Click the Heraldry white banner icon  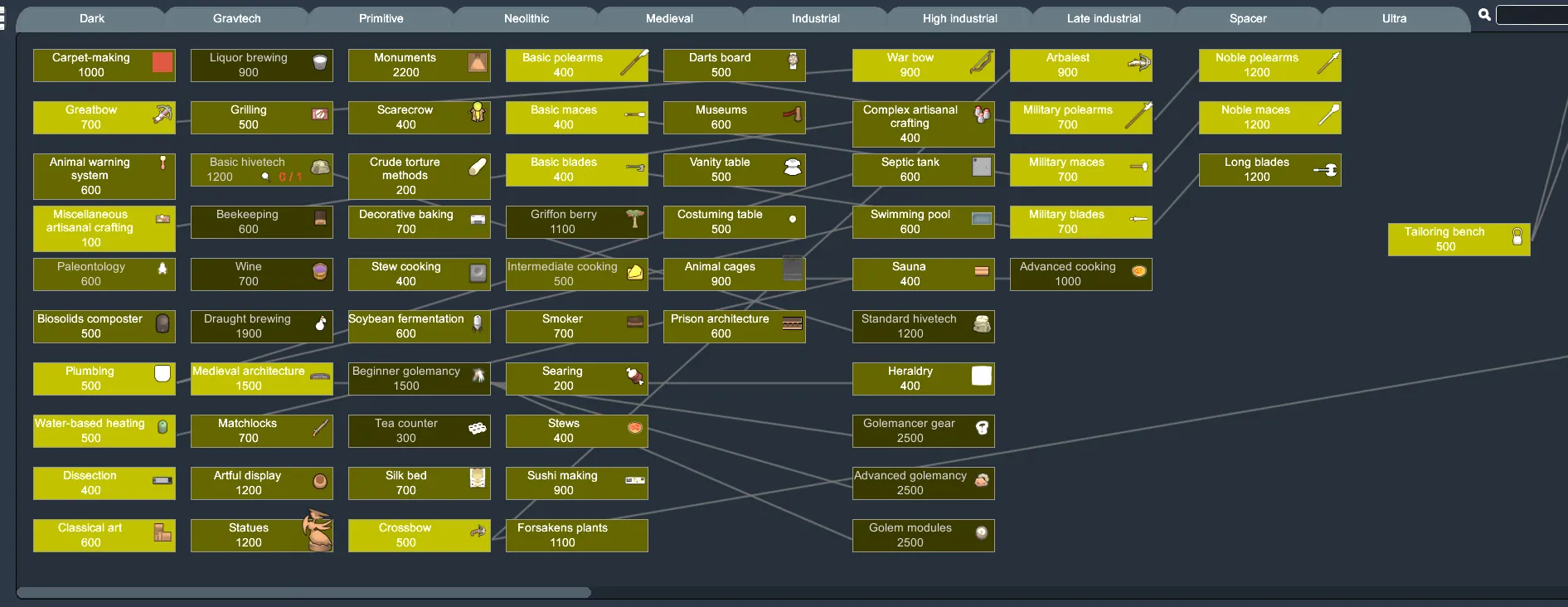(x=982, y=376)
